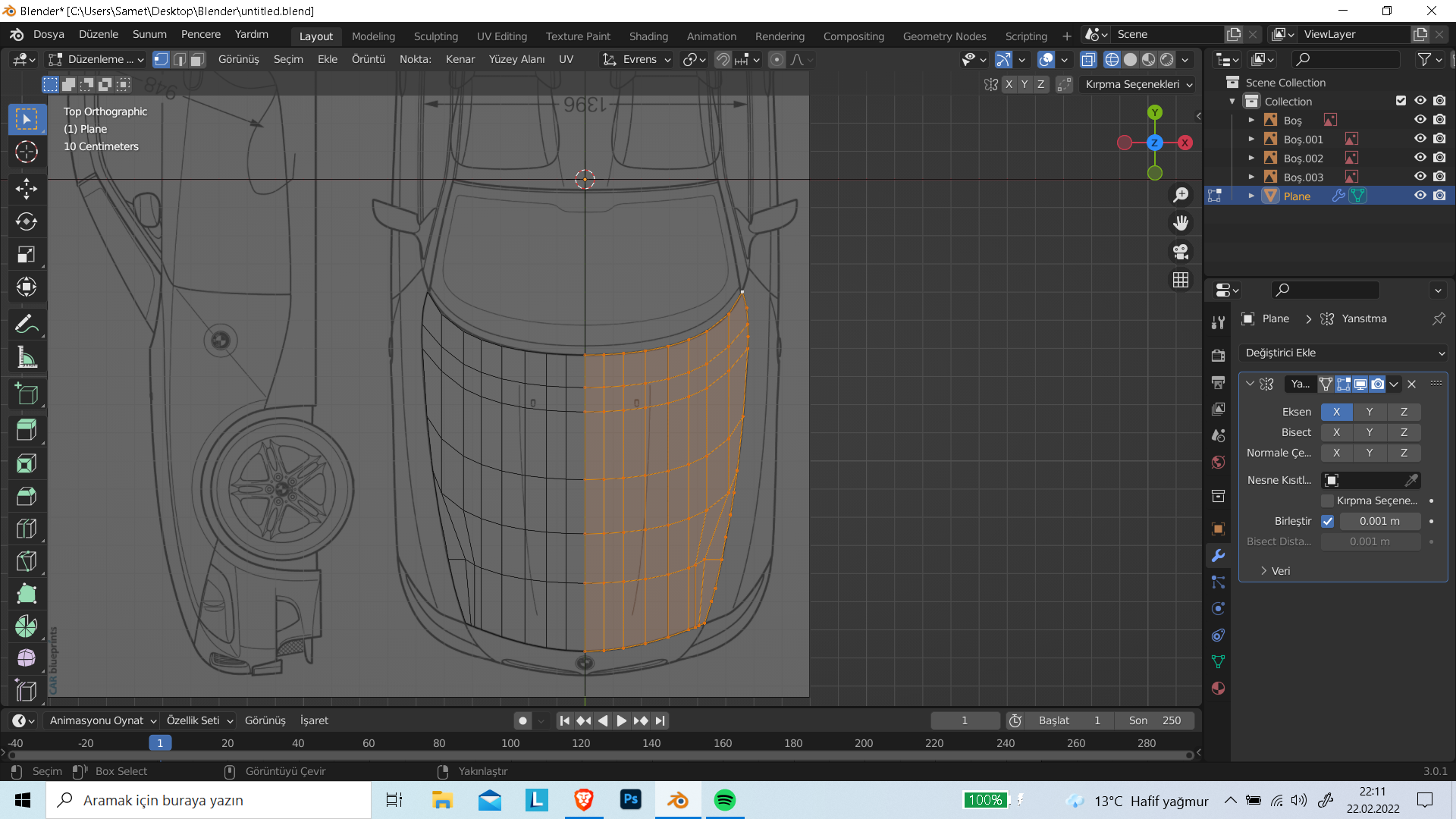Select the Annotate pencil tool
This screenshot has height=819, width=1456.
[27, 325]
